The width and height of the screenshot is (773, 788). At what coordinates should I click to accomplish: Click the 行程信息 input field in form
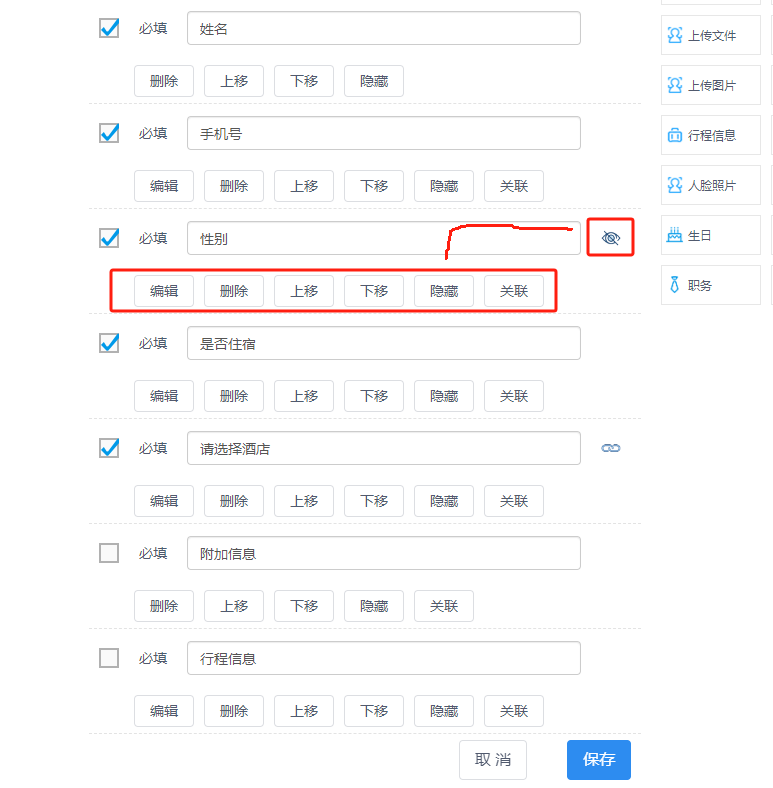[384, 658]
